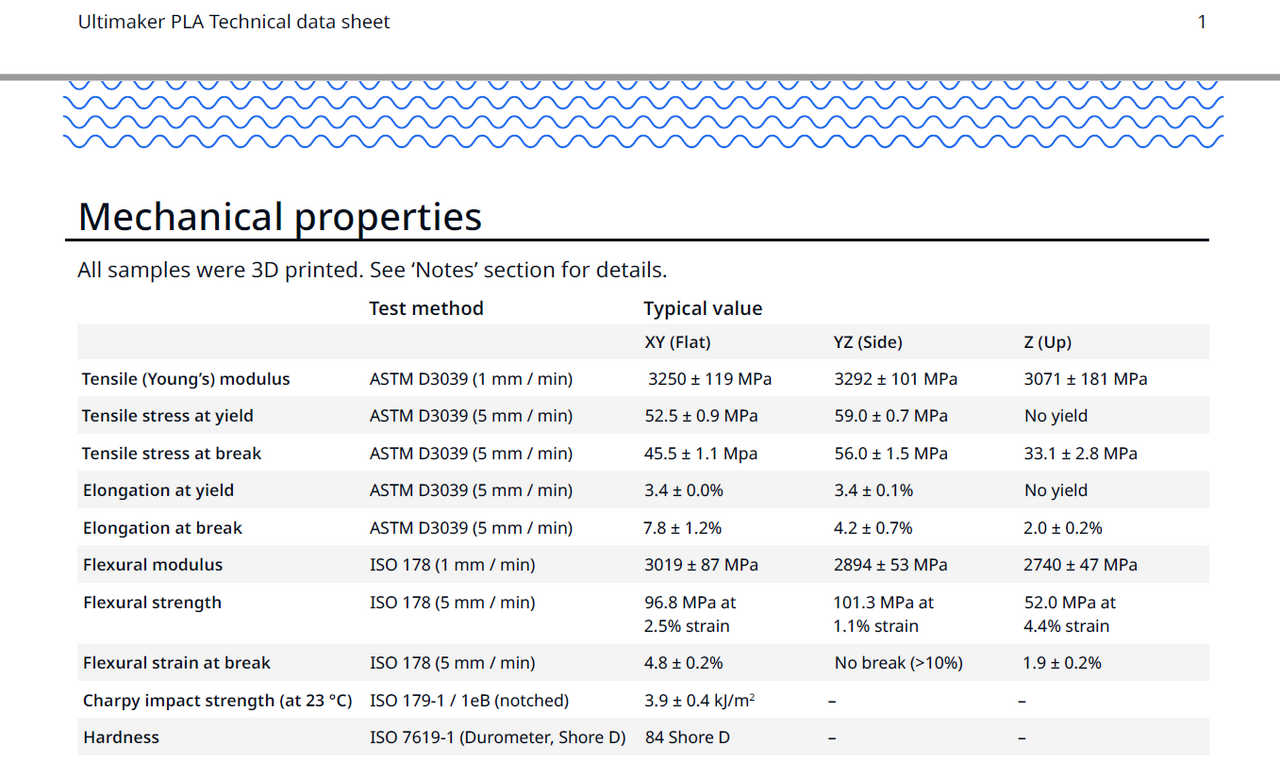This screenshot has width=1280, height=761.
Task: Select the Test method column header
Action: pyautogui.click(x=426, y=308)
